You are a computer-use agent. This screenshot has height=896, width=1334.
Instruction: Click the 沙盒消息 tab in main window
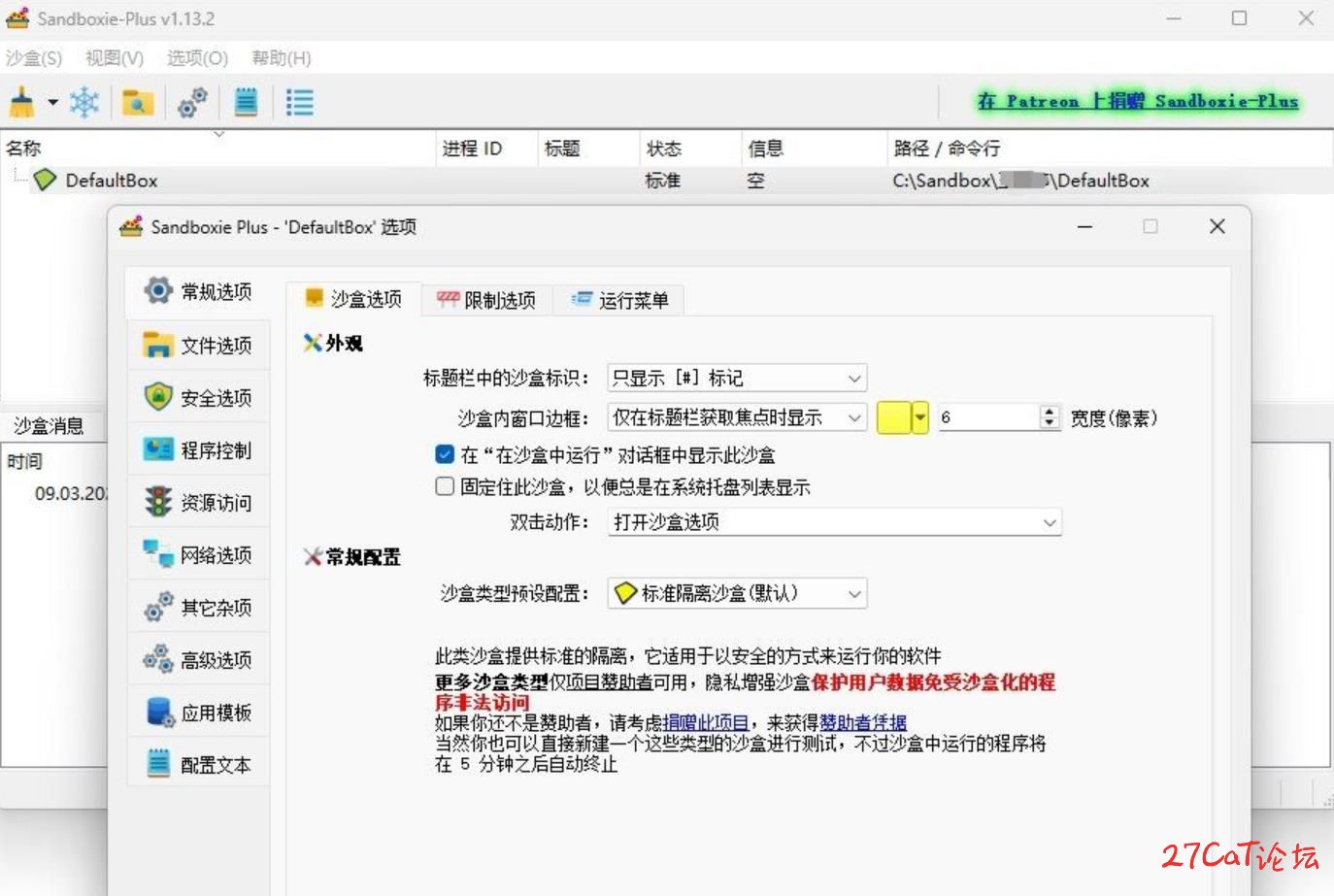(49, 425)
